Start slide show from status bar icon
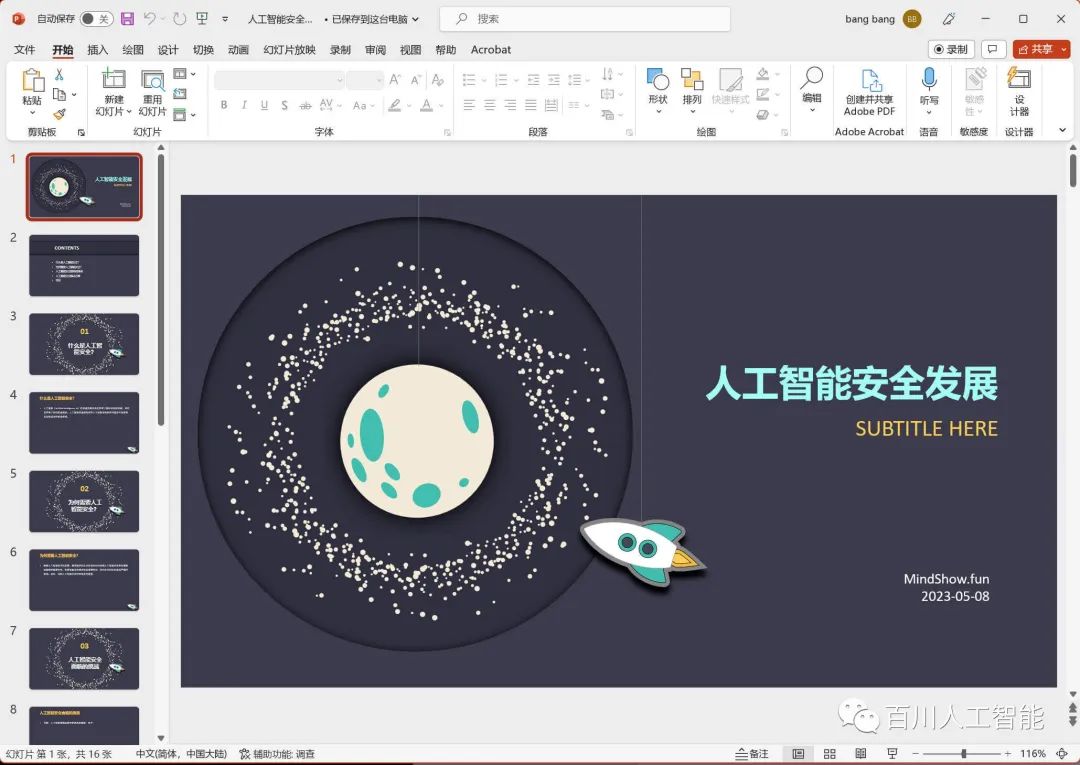 890,751
